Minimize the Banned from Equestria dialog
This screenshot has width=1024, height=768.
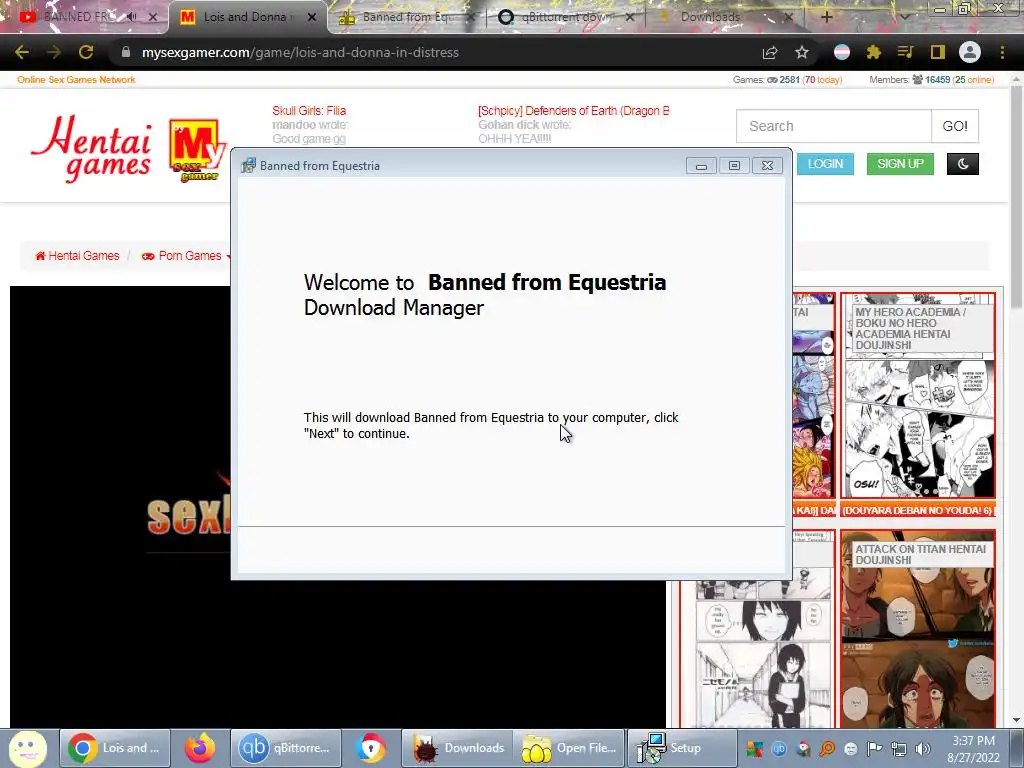[701, 166]
